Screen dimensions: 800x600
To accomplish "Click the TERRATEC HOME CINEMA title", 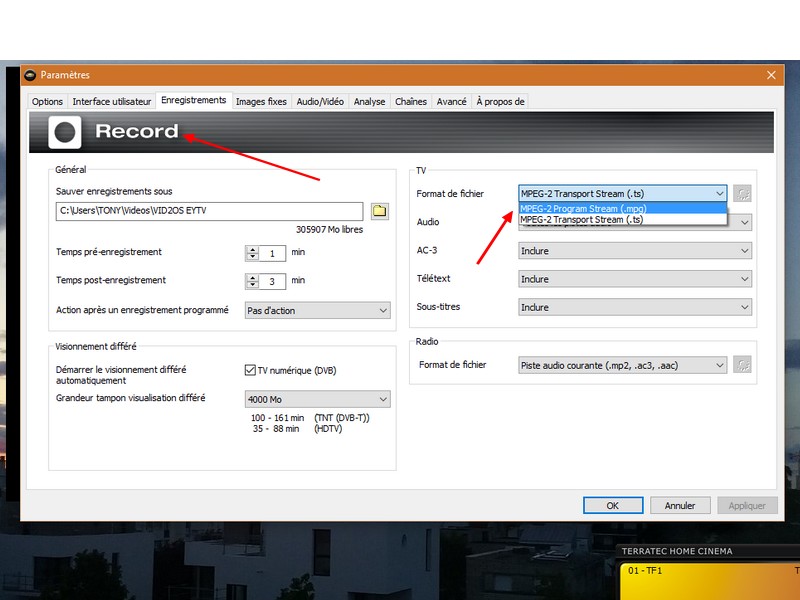I will 677,551.
